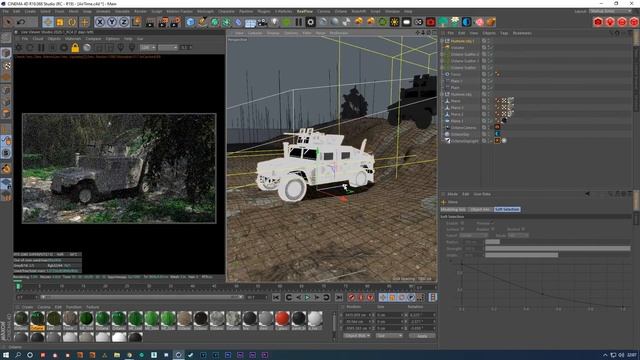Screen dimensions: 640x360
Task: Click the Render View clapperboard icon
Action: tap(150, 22)
